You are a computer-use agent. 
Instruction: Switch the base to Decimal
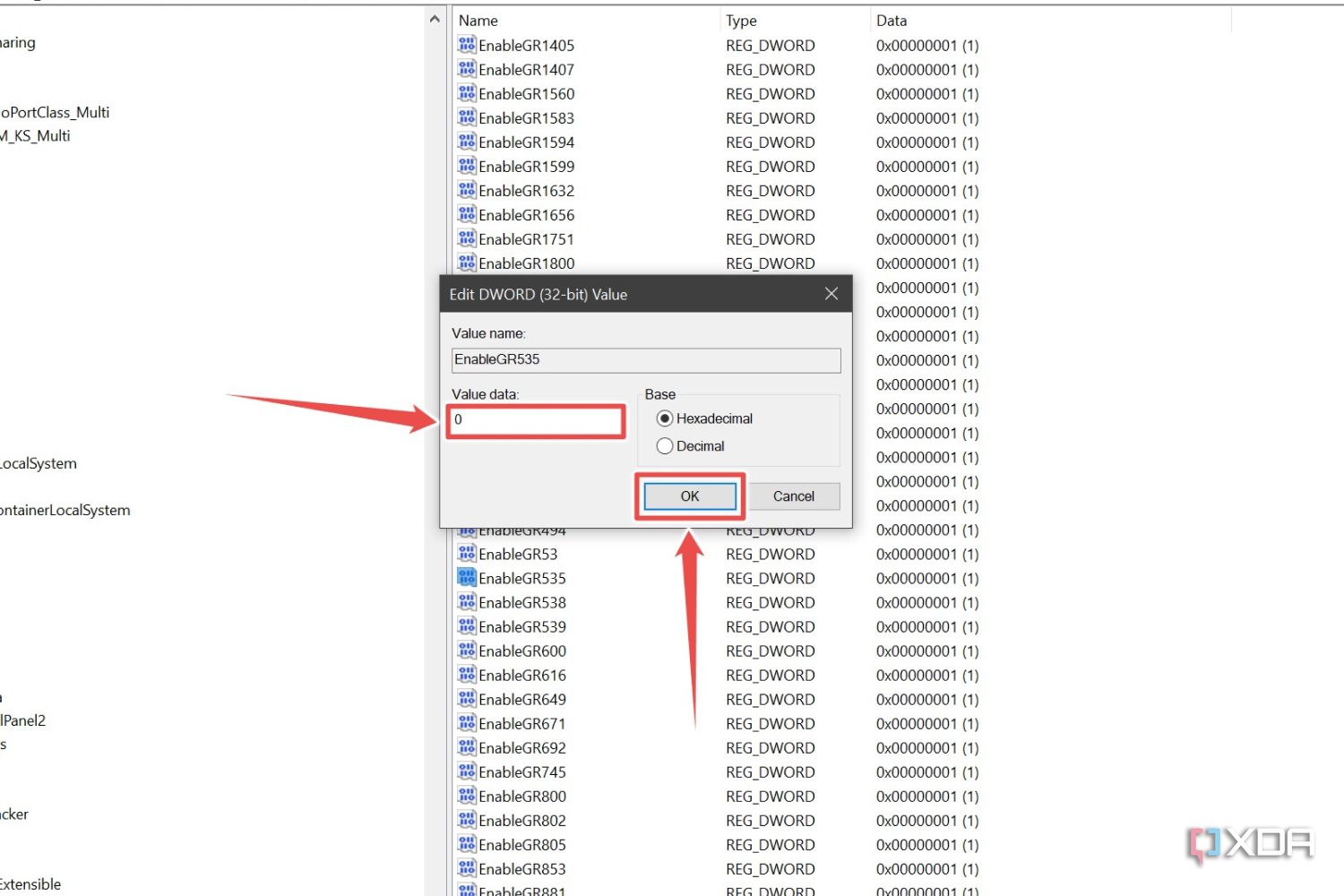pyautogui.click(x=665, y=445)
